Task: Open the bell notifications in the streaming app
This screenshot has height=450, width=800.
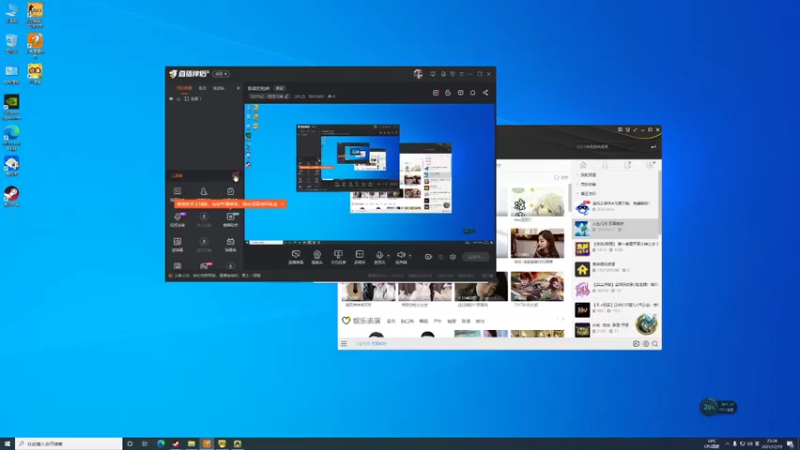Action: [472, 93]
